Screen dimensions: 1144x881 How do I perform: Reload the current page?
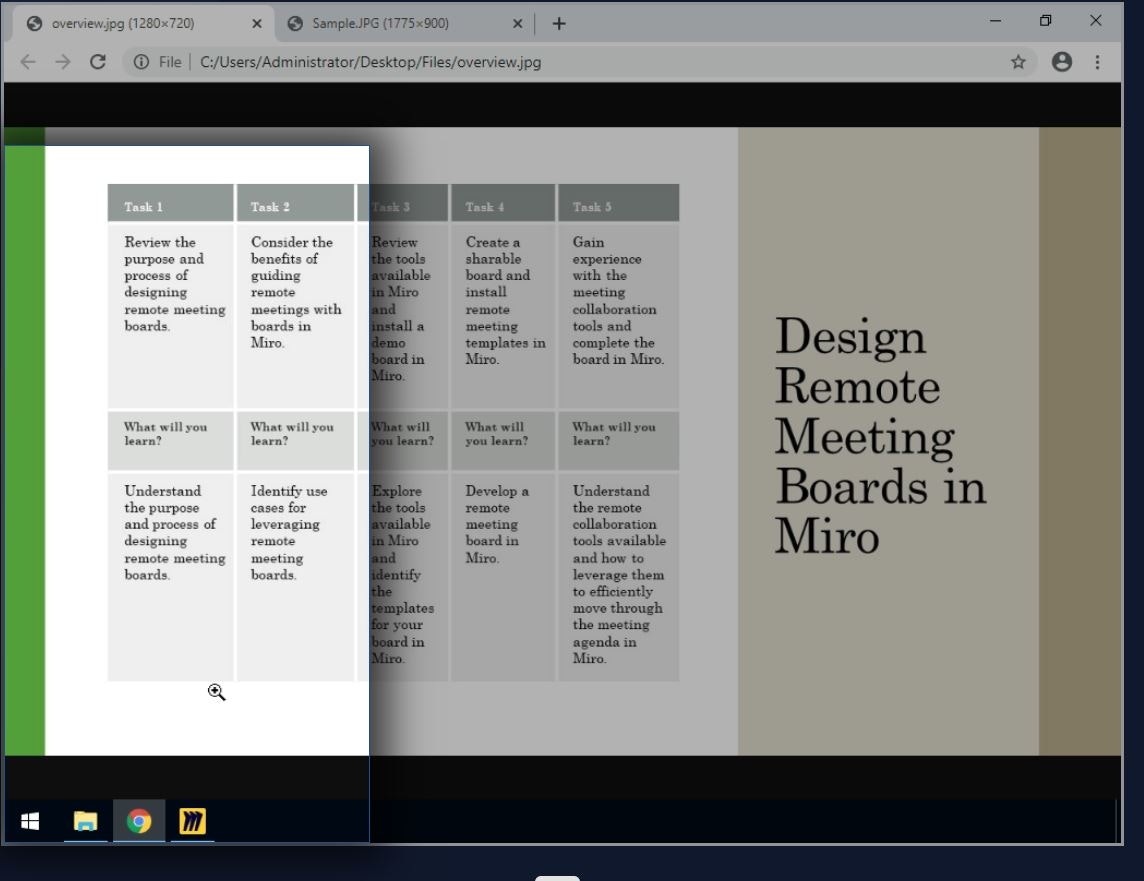pyautogui.click(x=98, y=62)
